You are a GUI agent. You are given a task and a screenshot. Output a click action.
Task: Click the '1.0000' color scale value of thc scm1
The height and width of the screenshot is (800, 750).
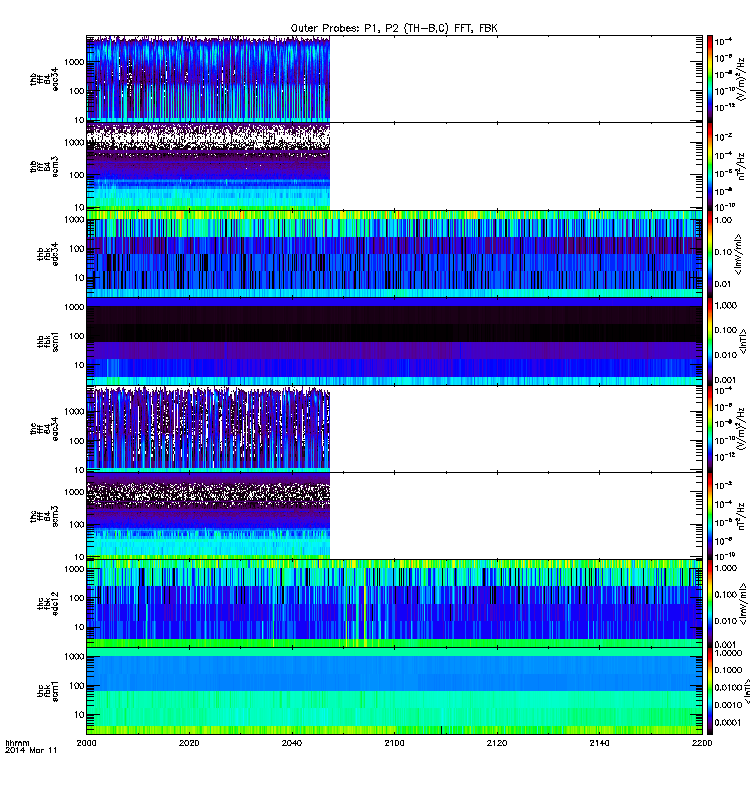pyautogui.click(x=728, y=653)
